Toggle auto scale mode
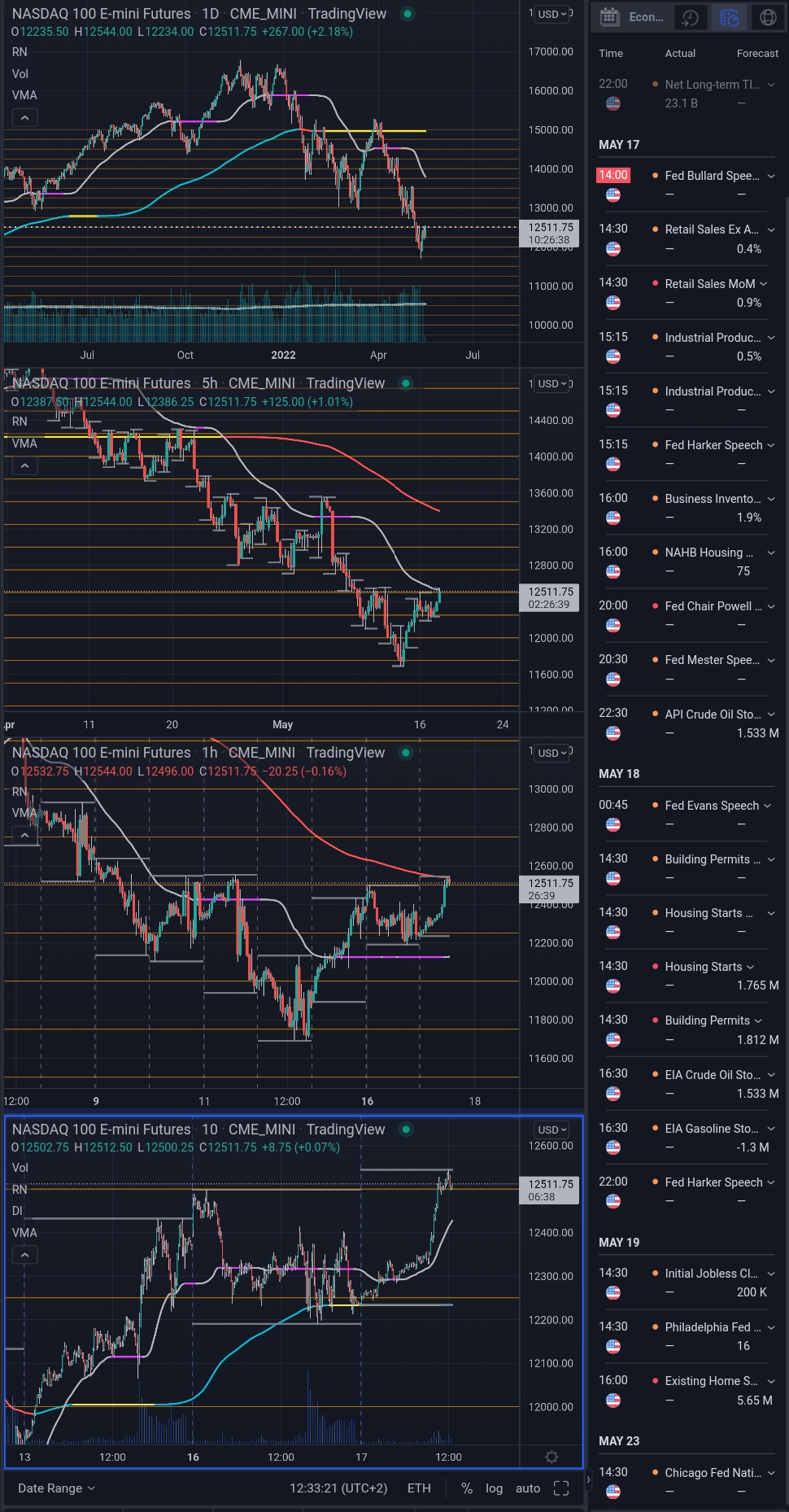 tap(528, 1488)
